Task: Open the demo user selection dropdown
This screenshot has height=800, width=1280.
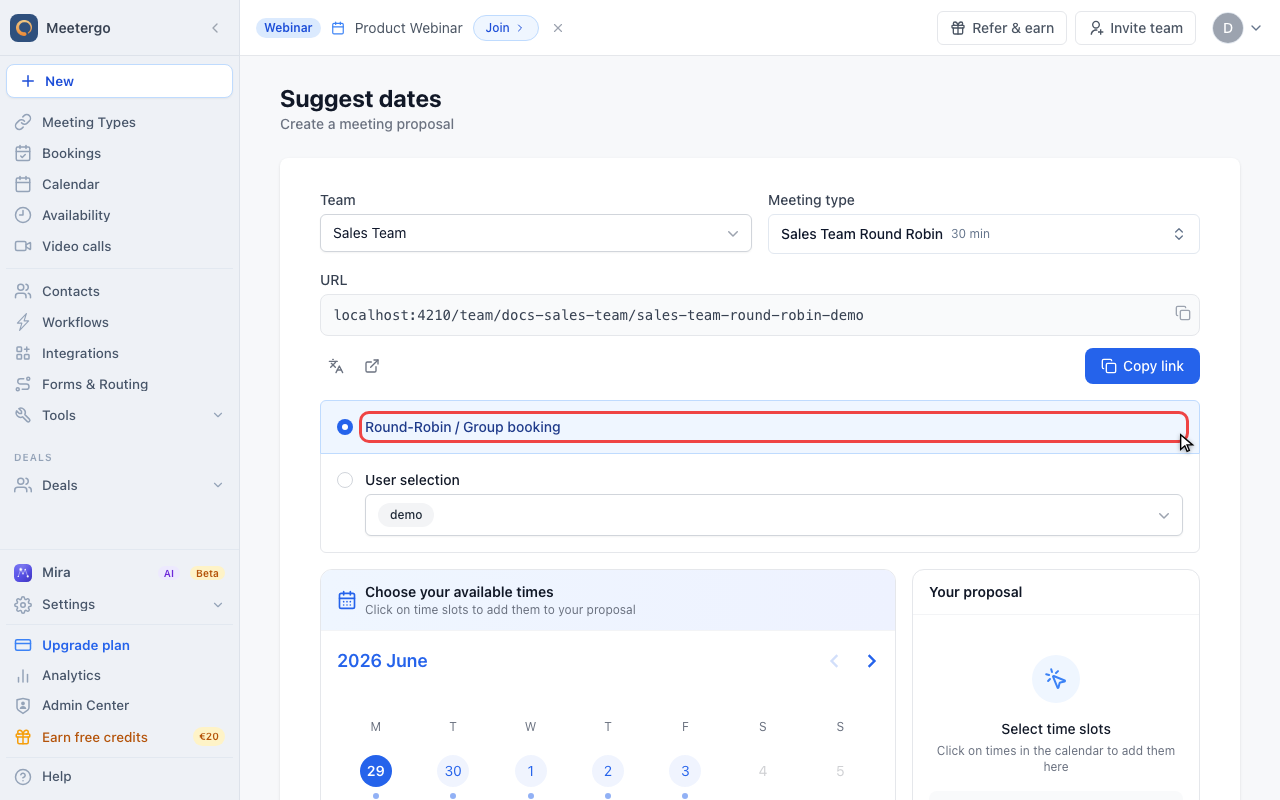Action: tap(774, 515)
